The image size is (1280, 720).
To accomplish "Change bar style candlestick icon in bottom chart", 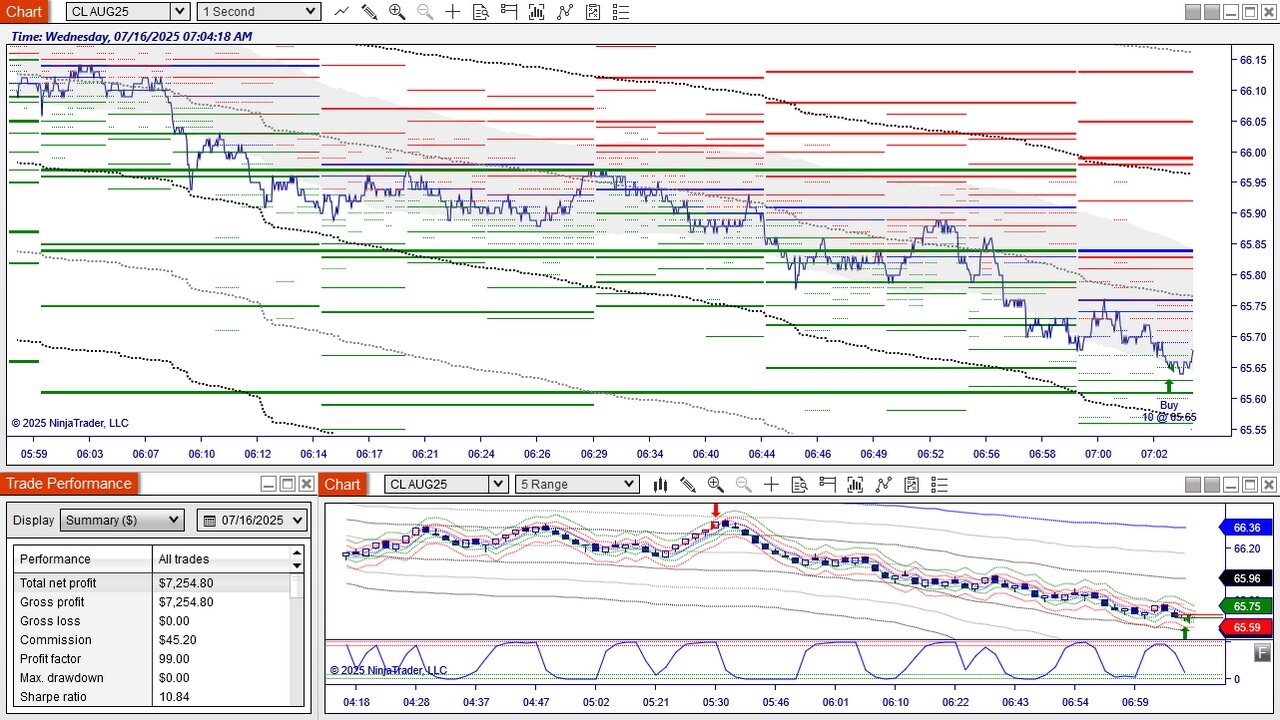I will [x=660, y=484].
